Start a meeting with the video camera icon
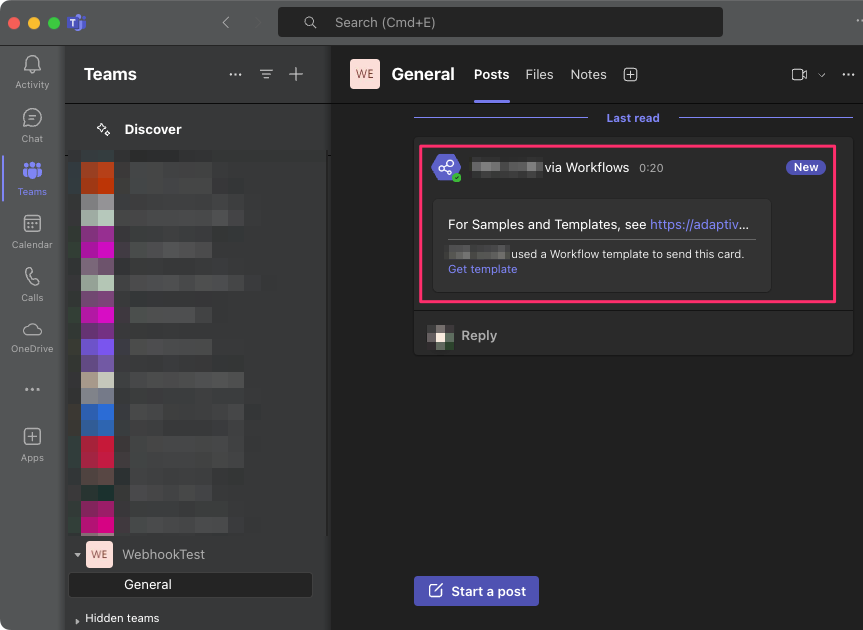The image size is (863, 630). (x=799, y=74)
